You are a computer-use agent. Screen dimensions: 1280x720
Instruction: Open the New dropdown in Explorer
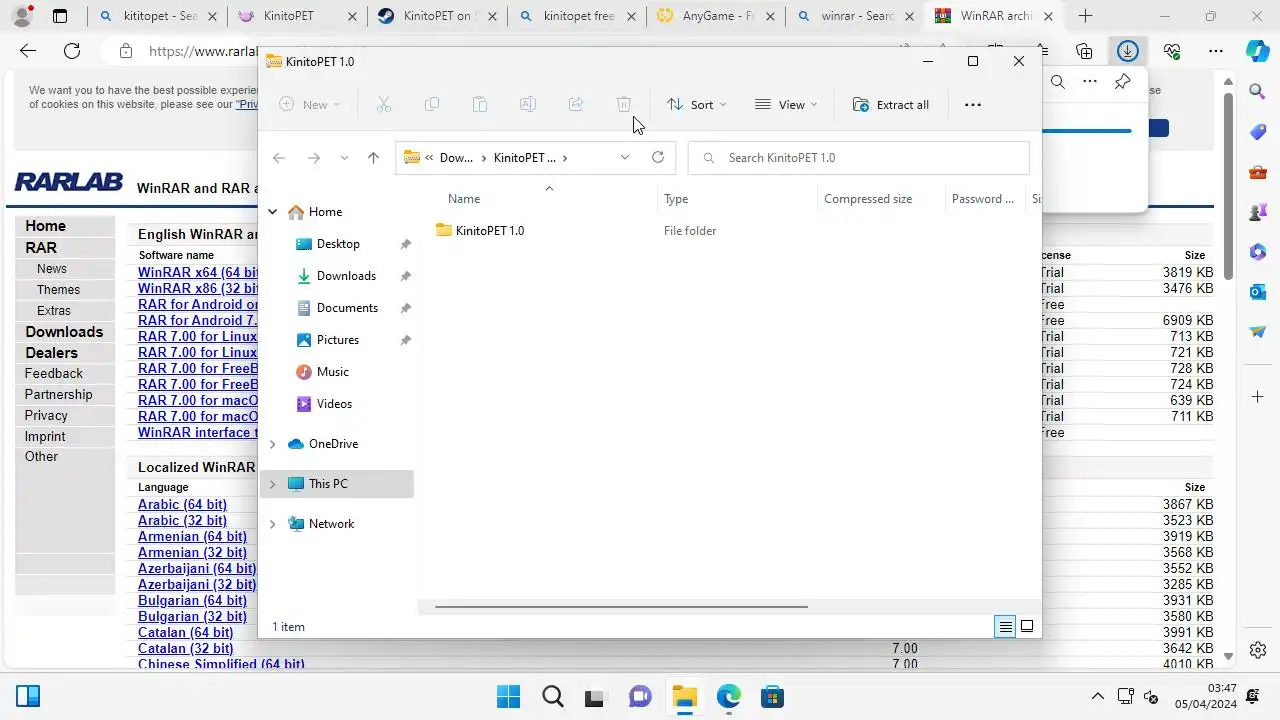310,104
